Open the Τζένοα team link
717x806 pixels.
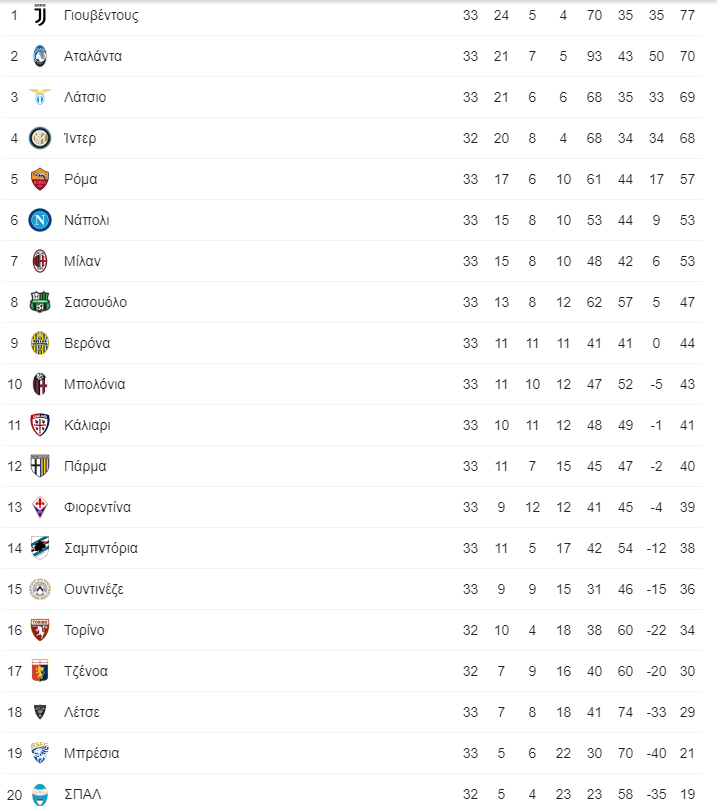(x=86, y=671)
